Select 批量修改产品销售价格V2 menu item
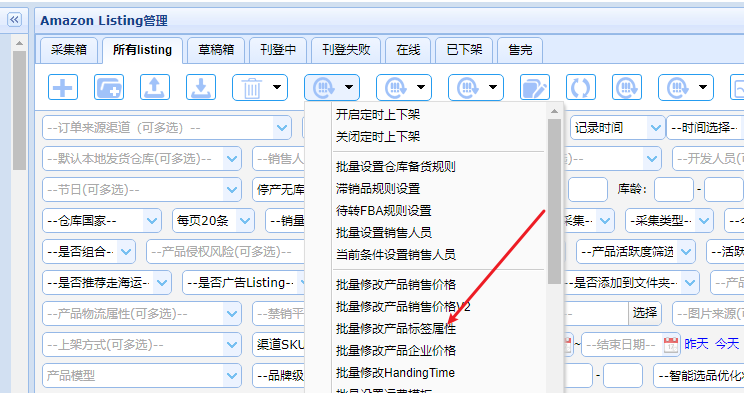744x393 pixels. [x=403, y=307]
